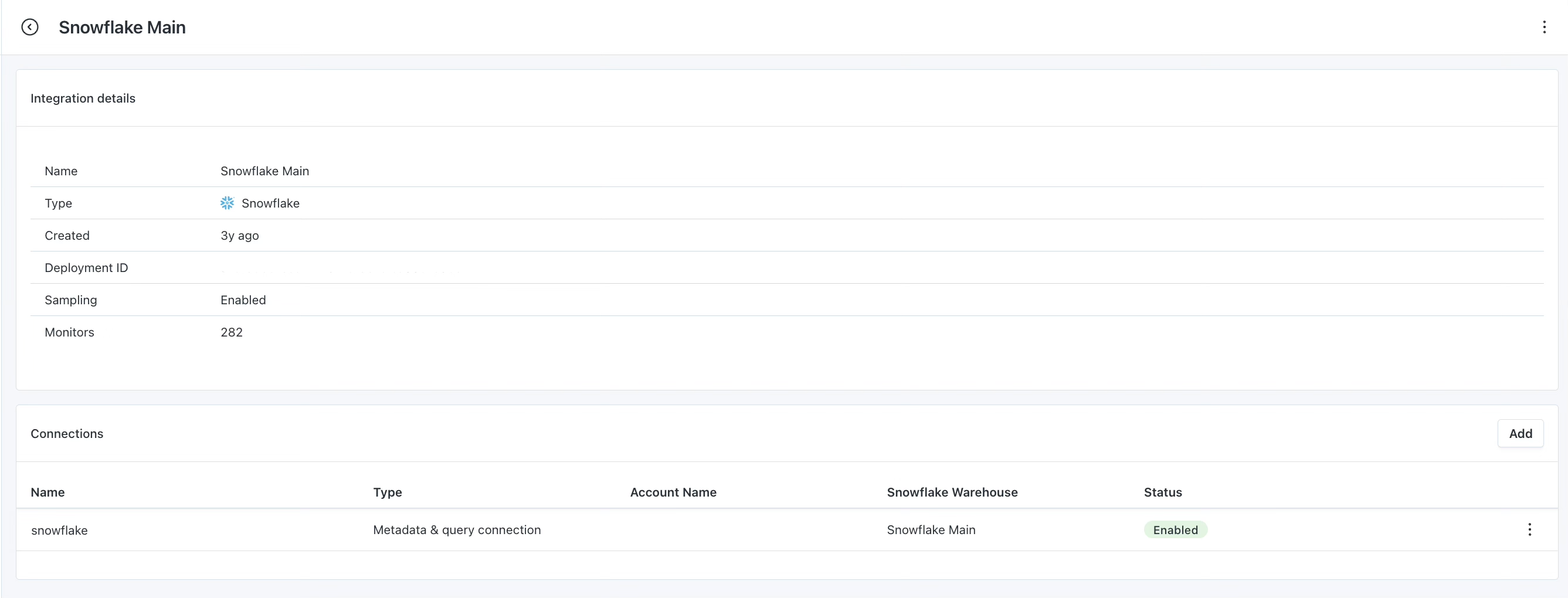Click the Snowflake logo icon in Type row
1568x598 pixels.
pyautogui.click(x=227, y=203)
